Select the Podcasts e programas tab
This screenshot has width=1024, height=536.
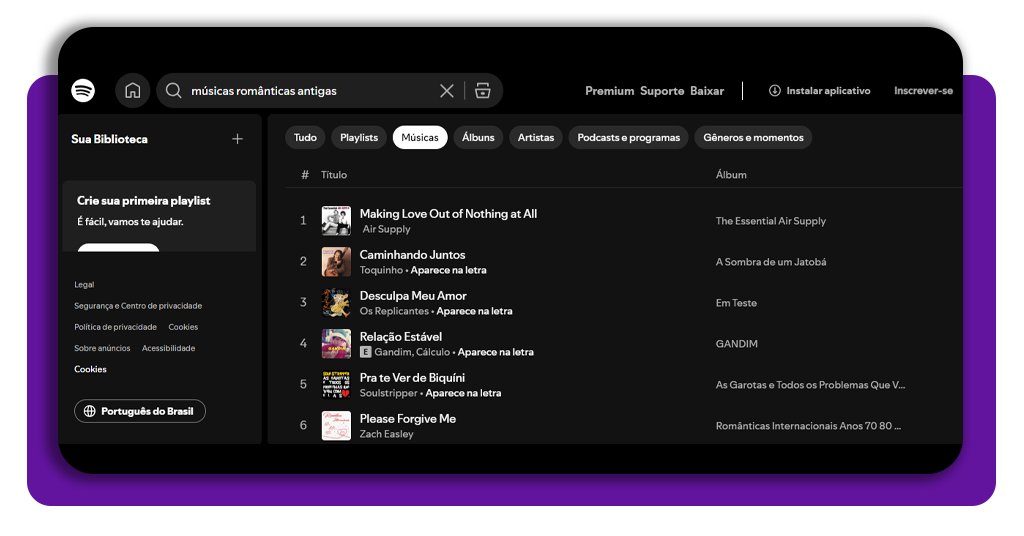point(628,138)
